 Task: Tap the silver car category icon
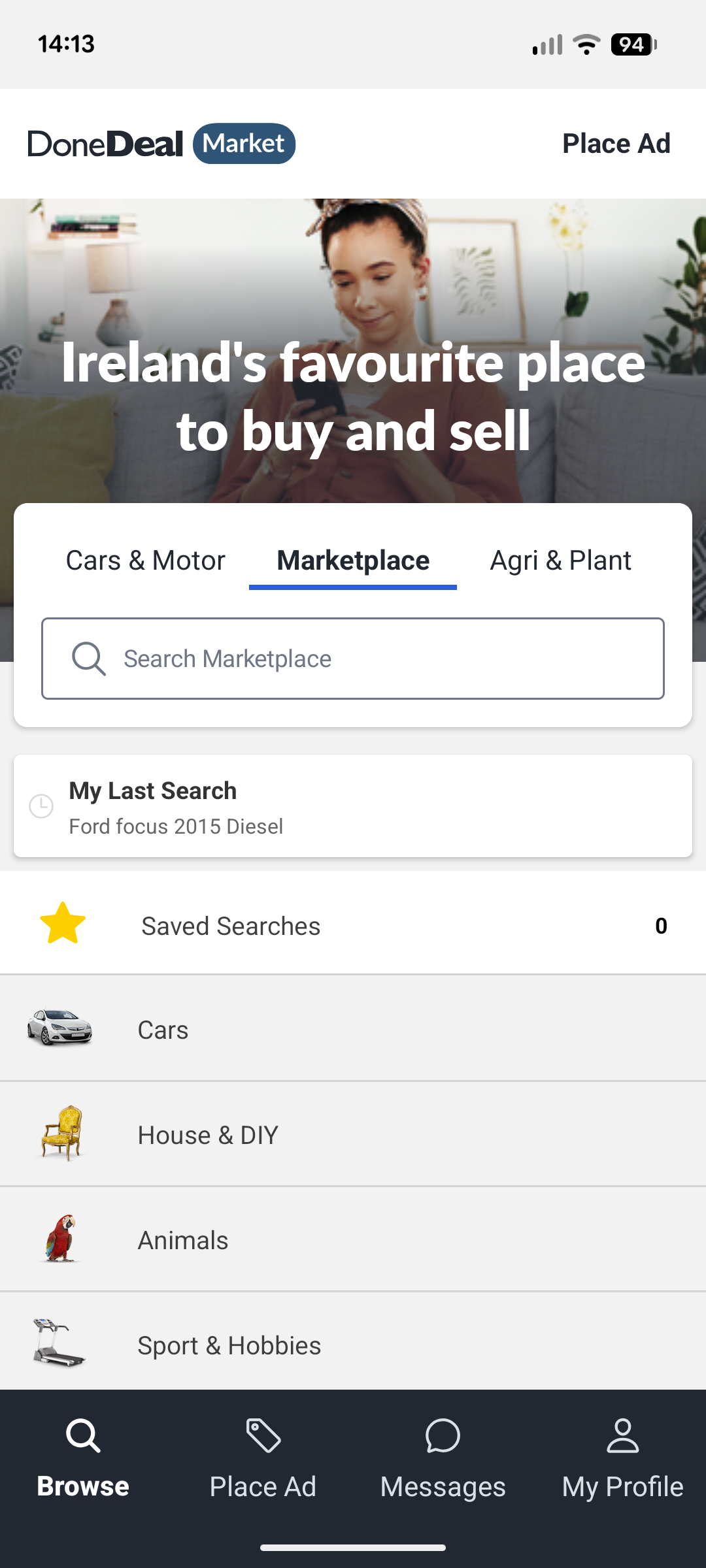[x=59, y=1027]
